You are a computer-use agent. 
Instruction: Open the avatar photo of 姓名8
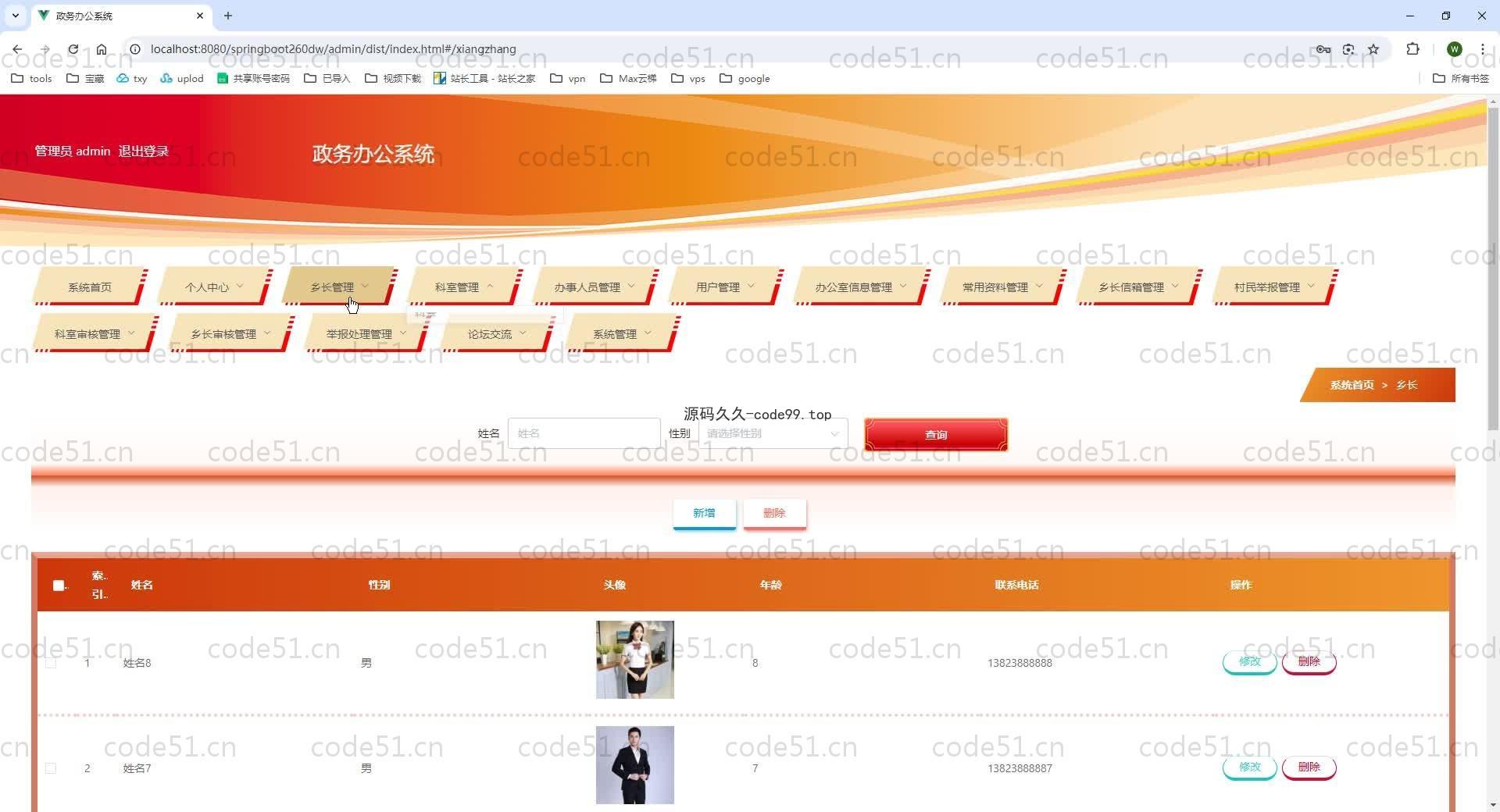tap(634, 660)
